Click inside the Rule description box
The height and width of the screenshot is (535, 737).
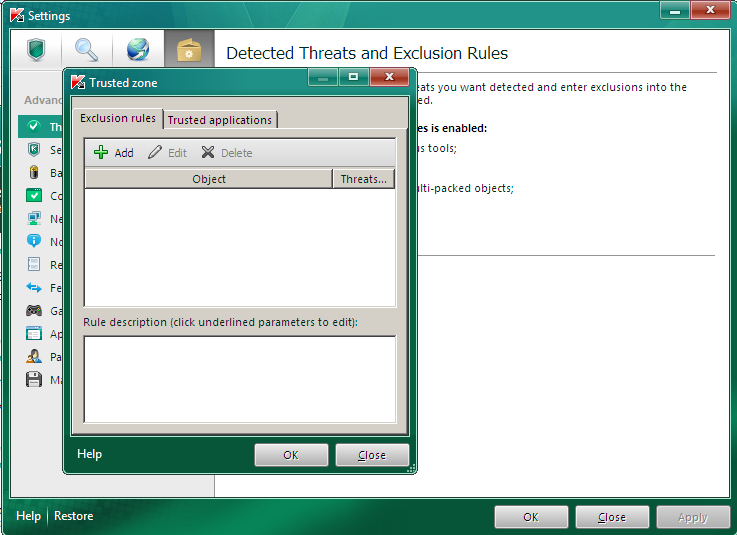click(x=239, y=379)
